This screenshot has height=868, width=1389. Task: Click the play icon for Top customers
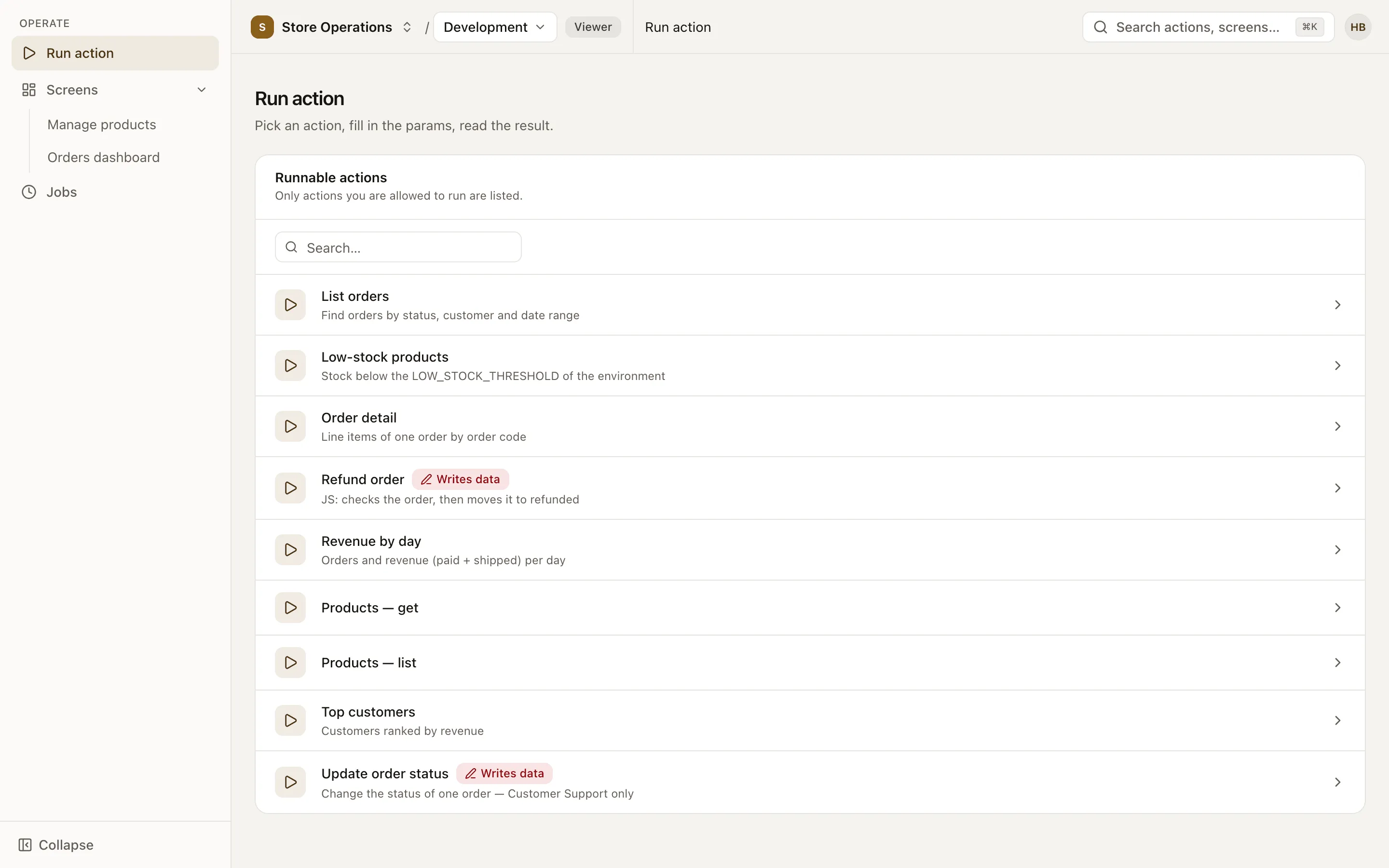coord(290,720)
